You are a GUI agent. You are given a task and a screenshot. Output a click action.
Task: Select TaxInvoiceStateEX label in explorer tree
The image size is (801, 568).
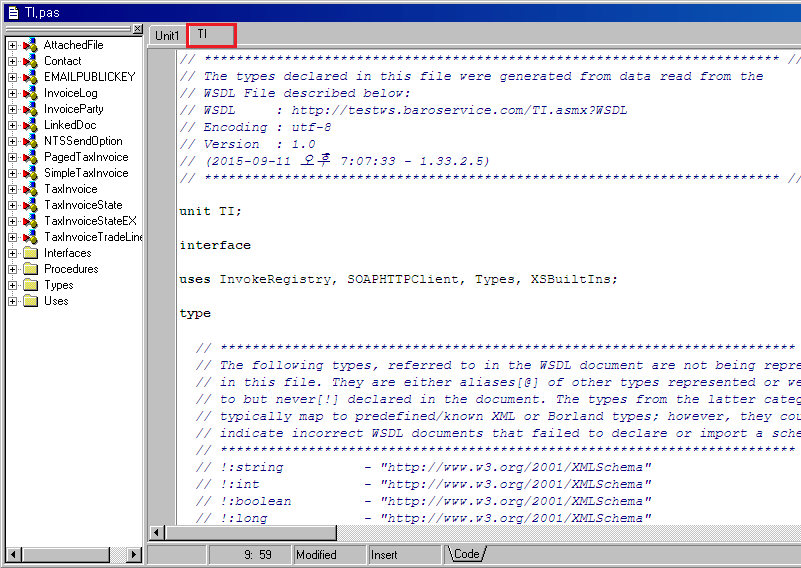(x=90, y=221)
